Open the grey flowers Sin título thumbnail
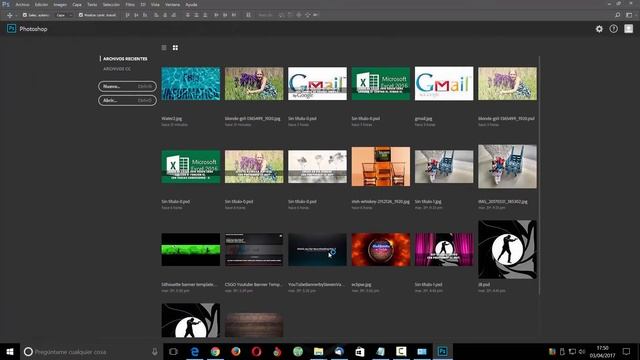 click(x=317, y=167)
